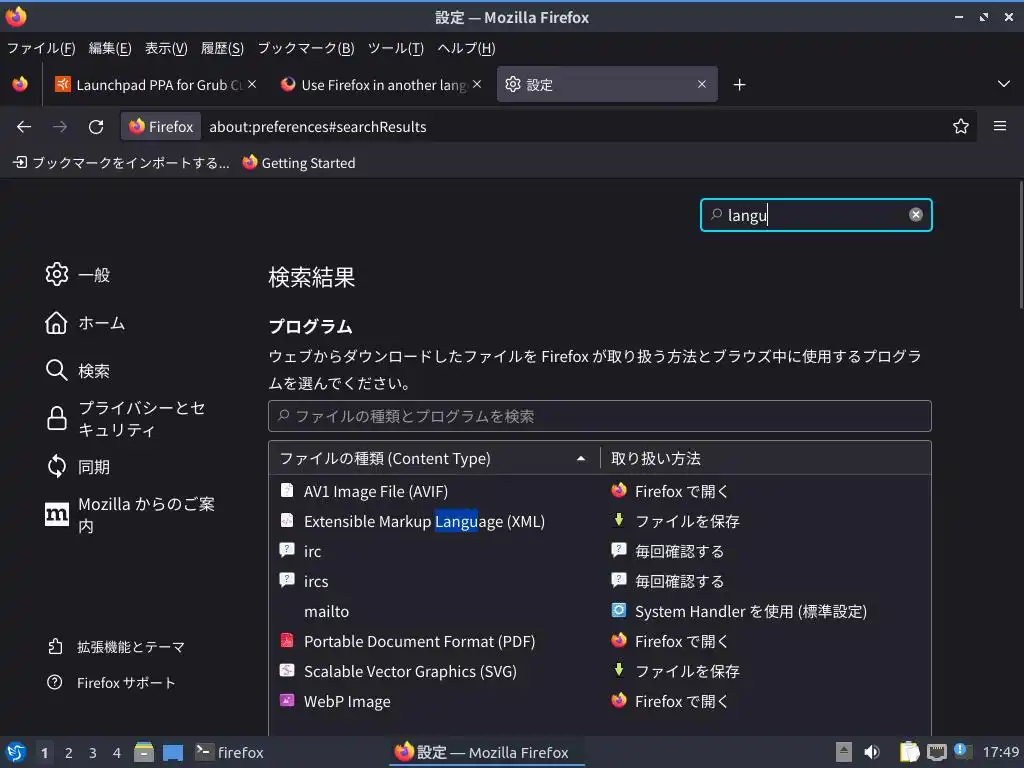Clear the langu search field text

[x=916, y=215]
